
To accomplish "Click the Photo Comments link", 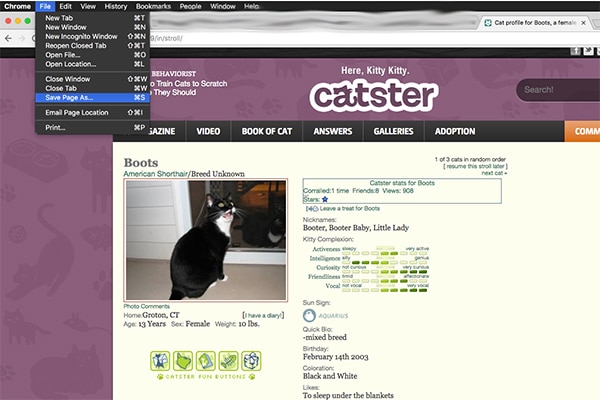I will pos(147,306).
